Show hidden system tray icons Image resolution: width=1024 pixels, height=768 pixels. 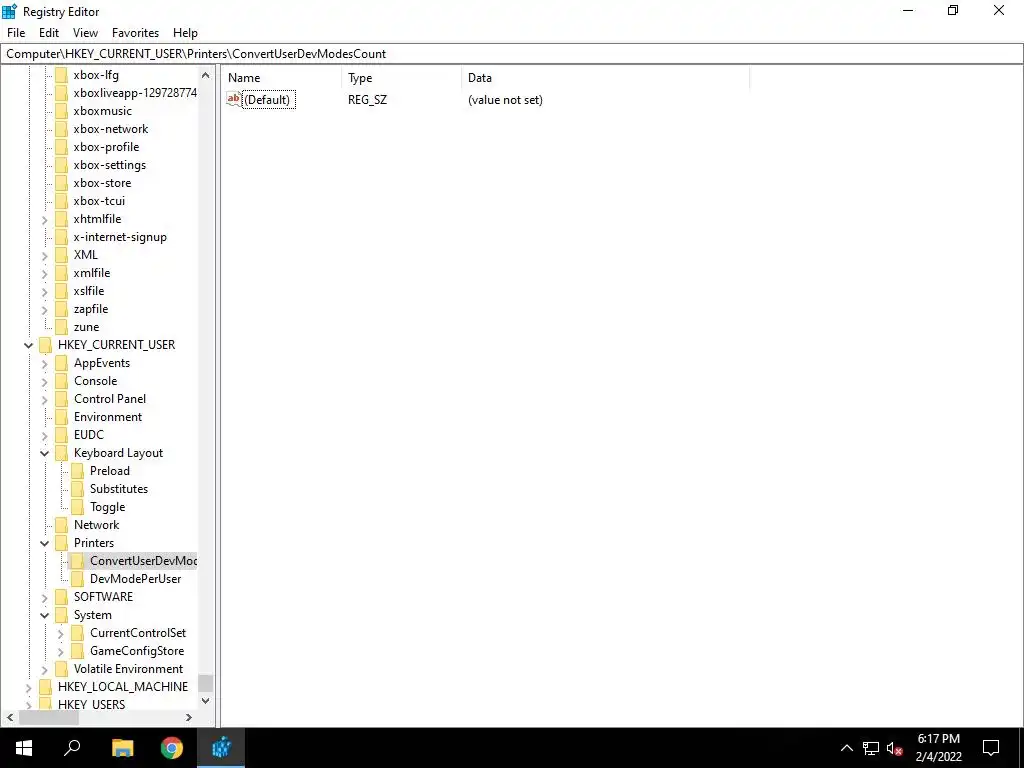(x=846, y=748)
